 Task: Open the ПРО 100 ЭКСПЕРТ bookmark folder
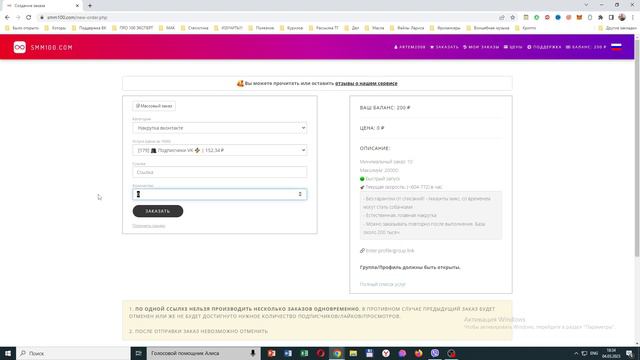tap(133, 28)
